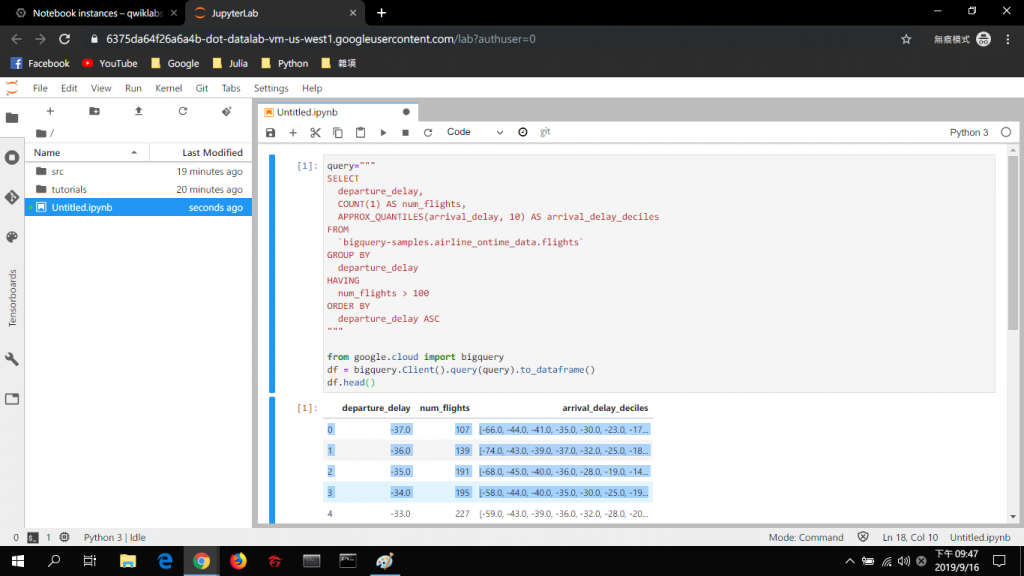The height and width of the screenshot is (576, 1024).
Task: Create a new folder in file browser
Action: point(94,111)
